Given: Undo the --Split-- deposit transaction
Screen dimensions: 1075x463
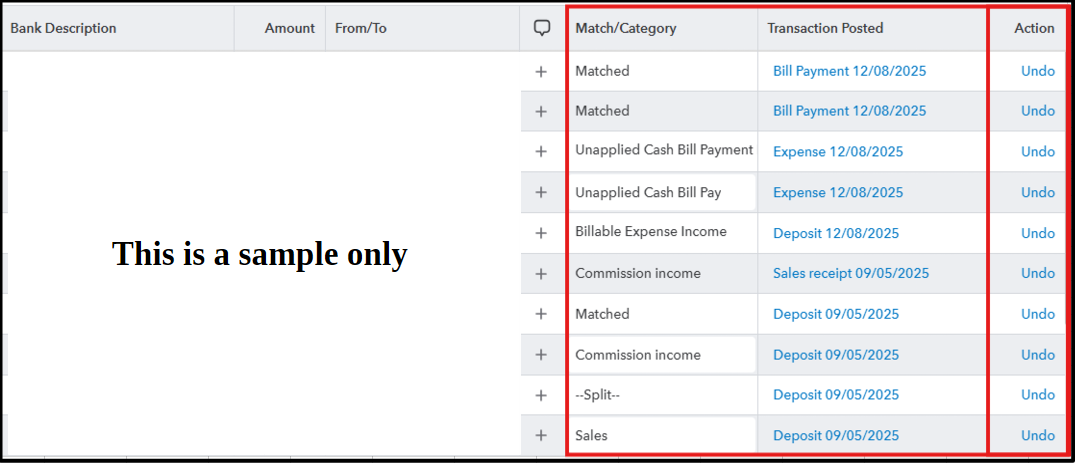Looking at the screenshot, I should [1038, 395].
